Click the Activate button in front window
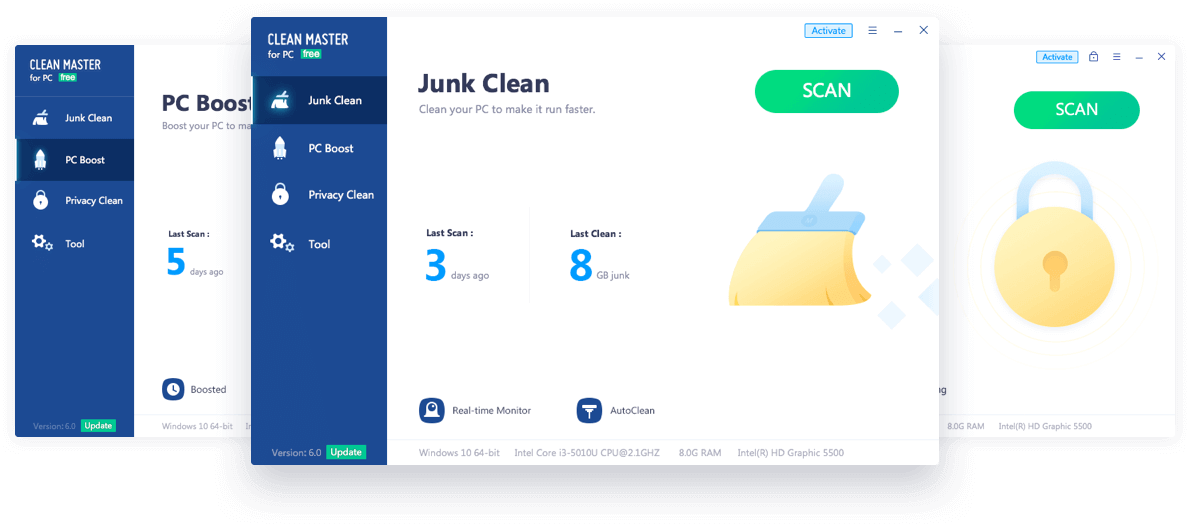Image resolution: width=1190 pixels, height=524 pixels. (x=828, y=30)
